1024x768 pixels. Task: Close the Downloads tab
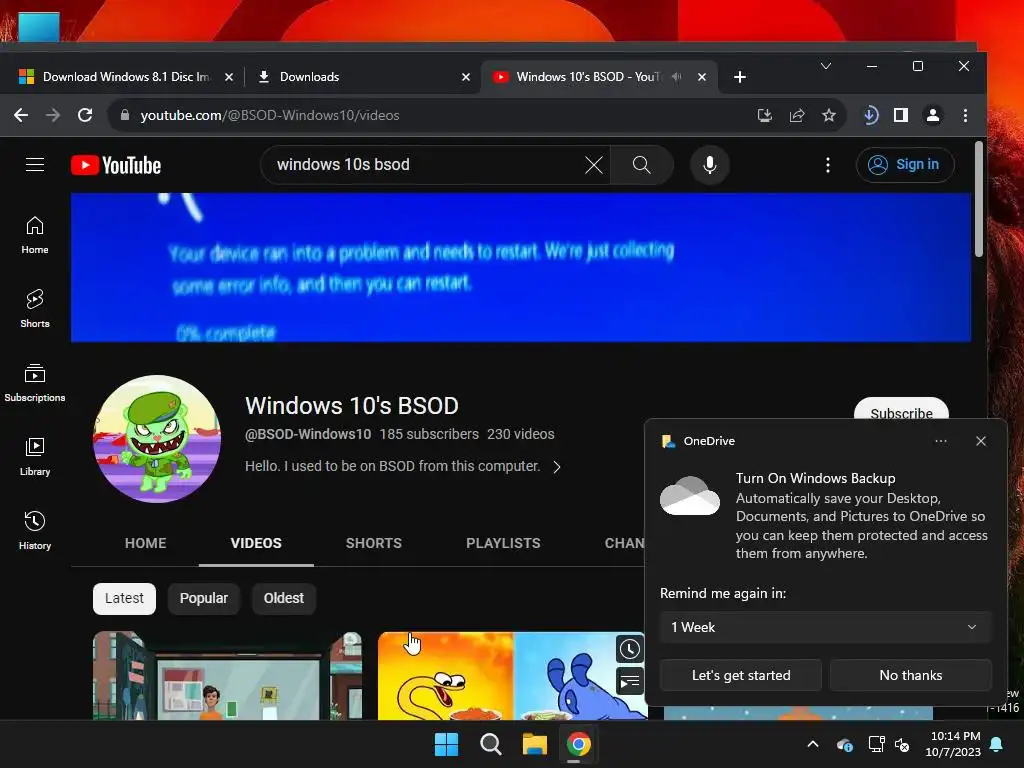[466, 77]
